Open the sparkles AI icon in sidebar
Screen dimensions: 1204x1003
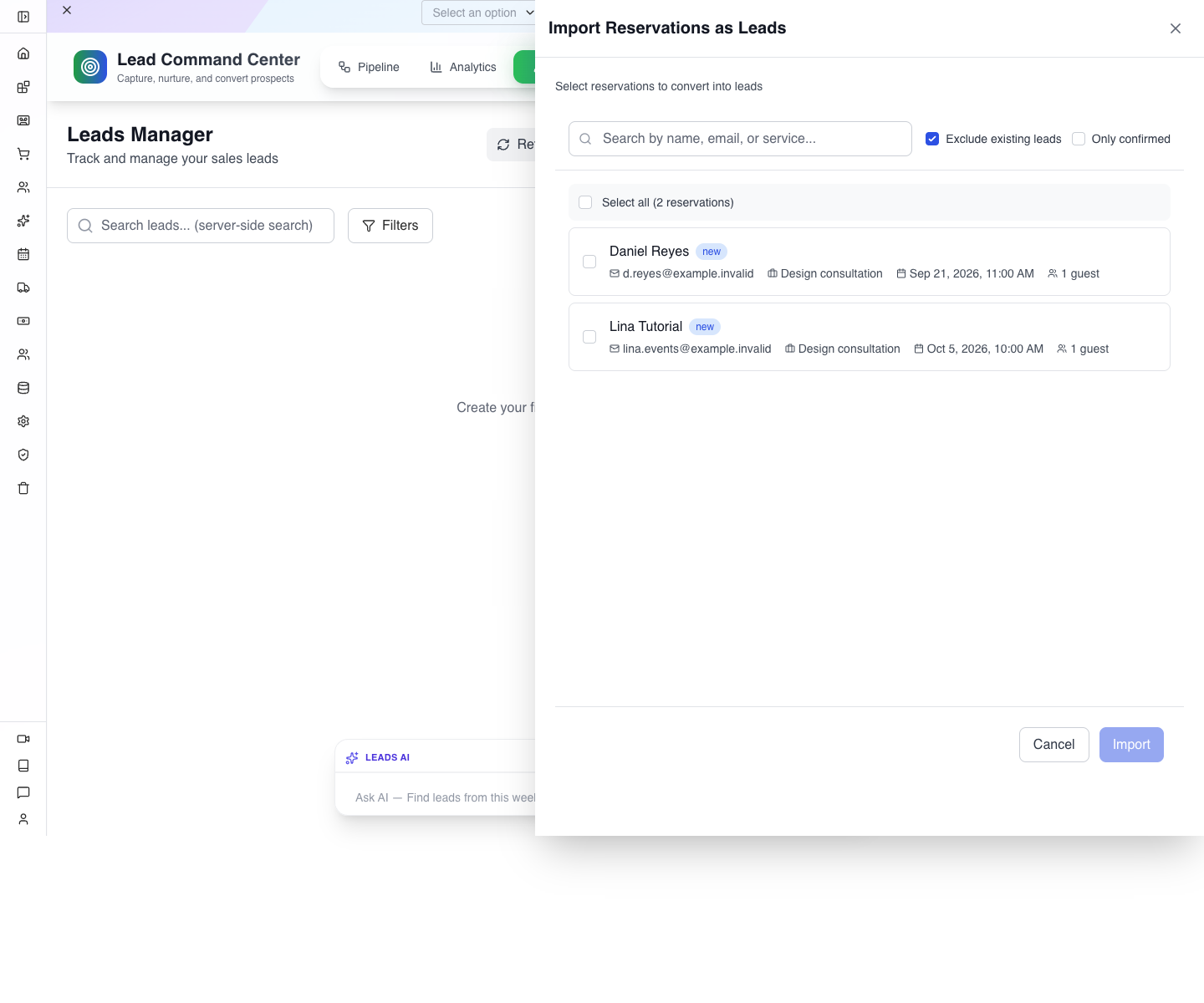23,221
